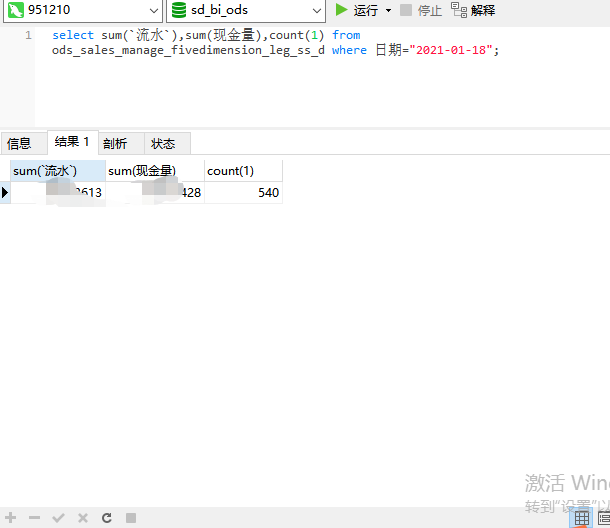Click the discard changes X icon

pos(83,518)
